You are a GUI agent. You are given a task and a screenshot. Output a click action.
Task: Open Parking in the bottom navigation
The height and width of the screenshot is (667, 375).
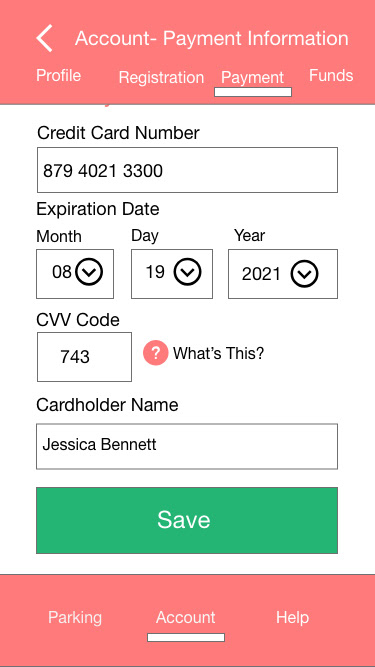tap(75, 618)
